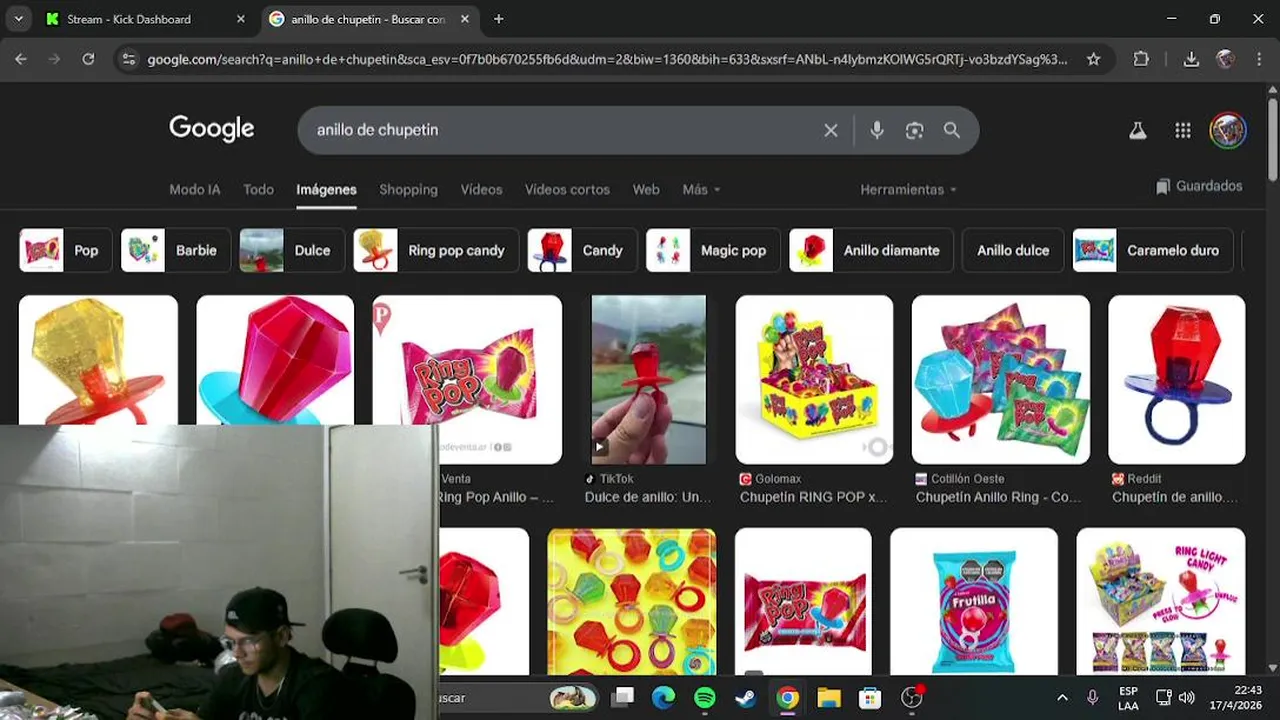This screenshot has height=720, width=1280.
Task: Select the Videos tab
Action: click(481, 189)
